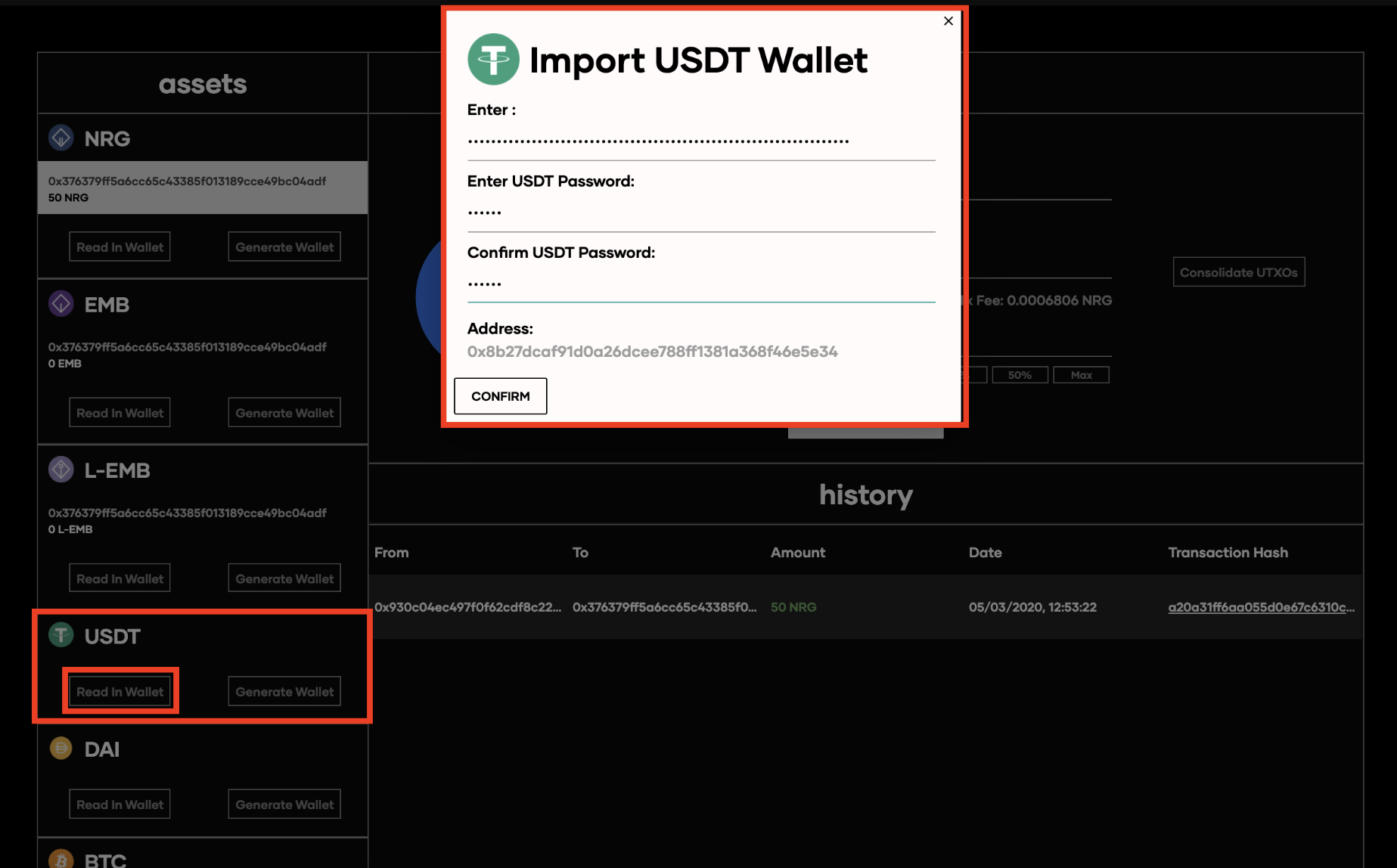Click the Transaction Hash column header
This screenshot has height=868, width=1397.
point(1228,553)
